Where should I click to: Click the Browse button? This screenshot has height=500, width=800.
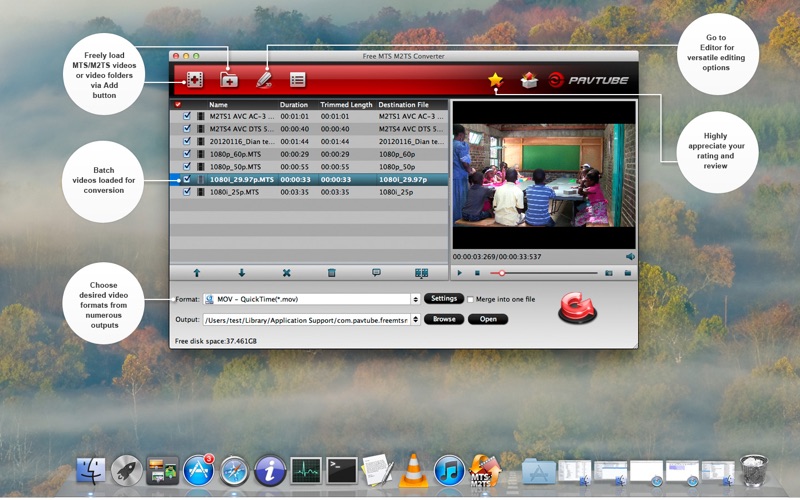pos(444,319)
